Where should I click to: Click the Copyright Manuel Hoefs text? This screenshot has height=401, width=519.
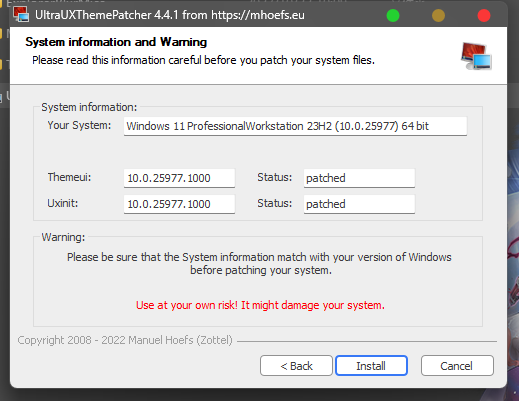pyautogui.click(x=125, y=340)
